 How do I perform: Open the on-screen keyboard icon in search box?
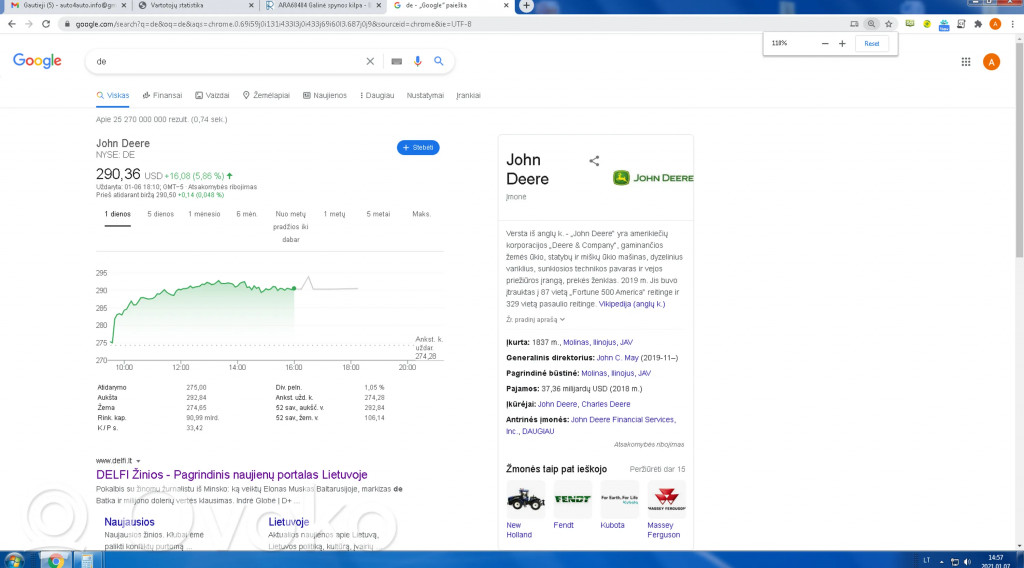[x=397, y=62]
